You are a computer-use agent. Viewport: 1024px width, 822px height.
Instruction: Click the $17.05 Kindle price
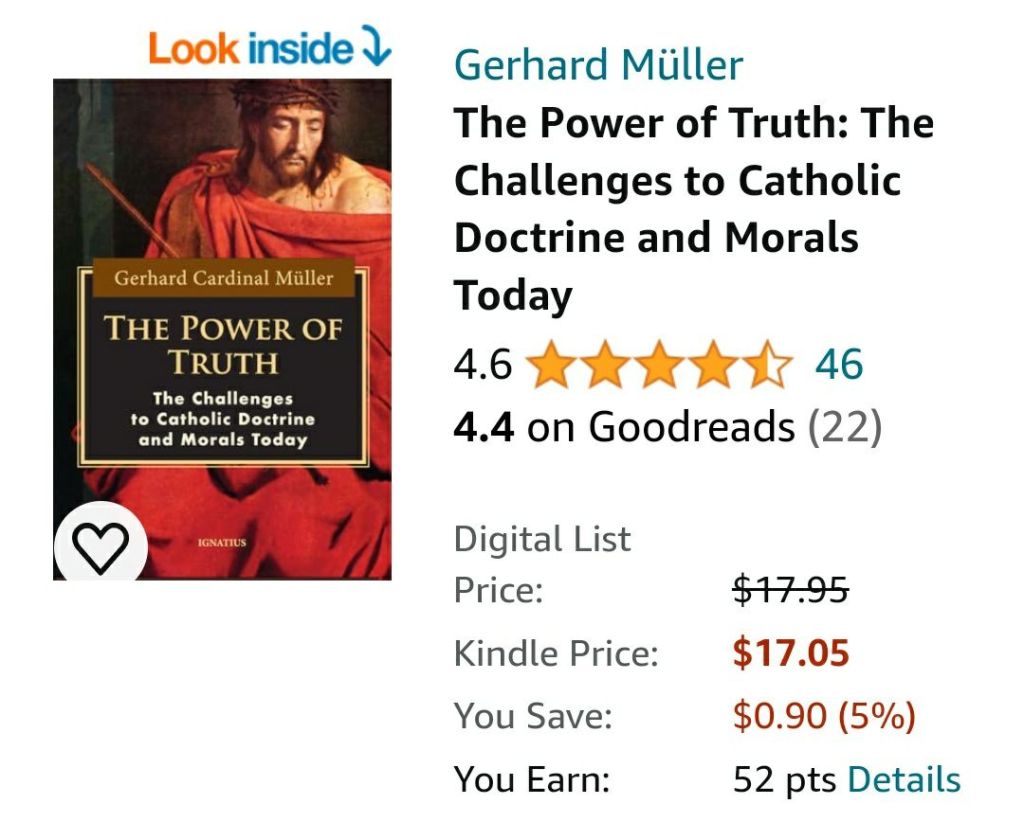pyautogui.click(x=790, y=654)
